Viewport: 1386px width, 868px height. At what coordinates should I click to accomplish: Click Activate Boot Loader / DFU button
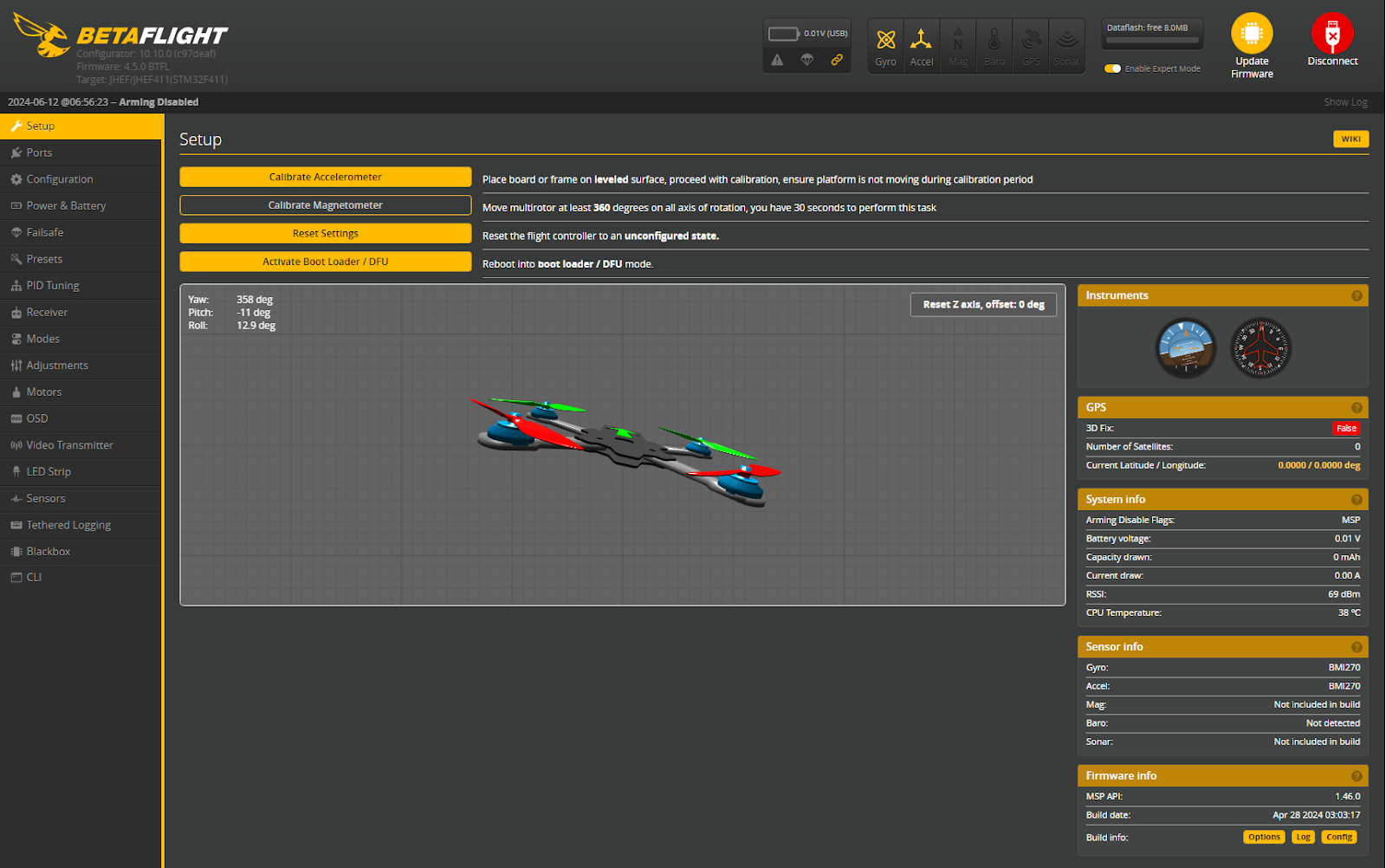click(326, 262)
